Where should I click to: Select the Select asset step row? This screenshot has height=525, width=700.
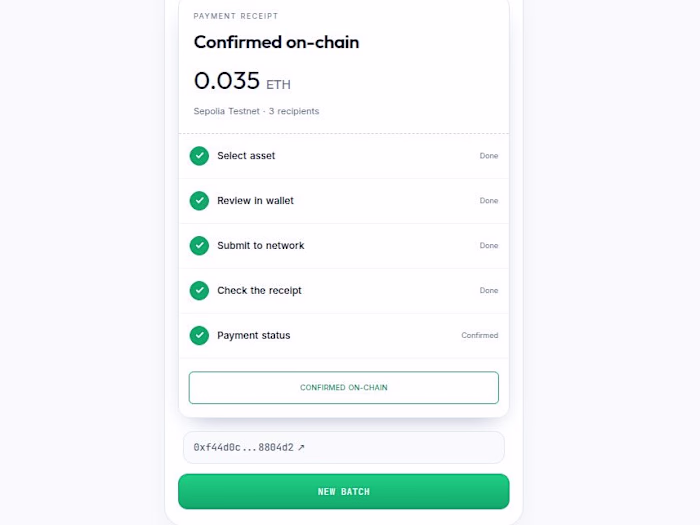tap(344, 156)
